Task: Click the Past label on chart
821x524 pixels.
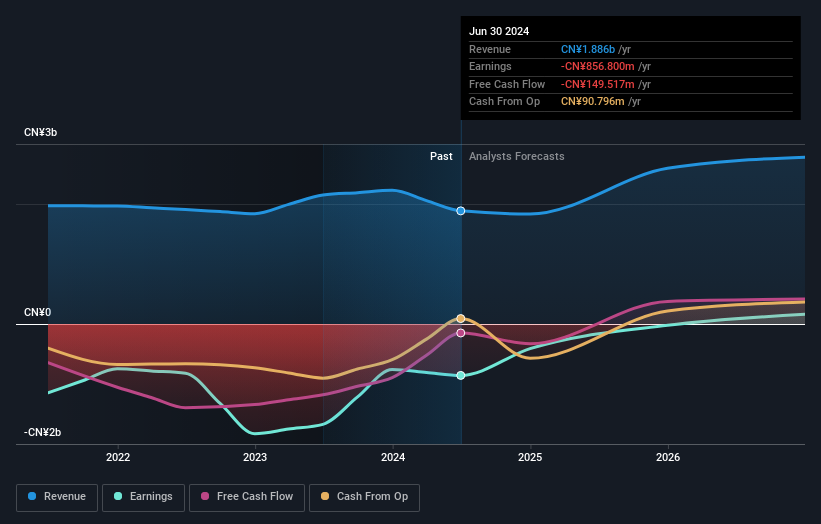Action: [441, 157]
